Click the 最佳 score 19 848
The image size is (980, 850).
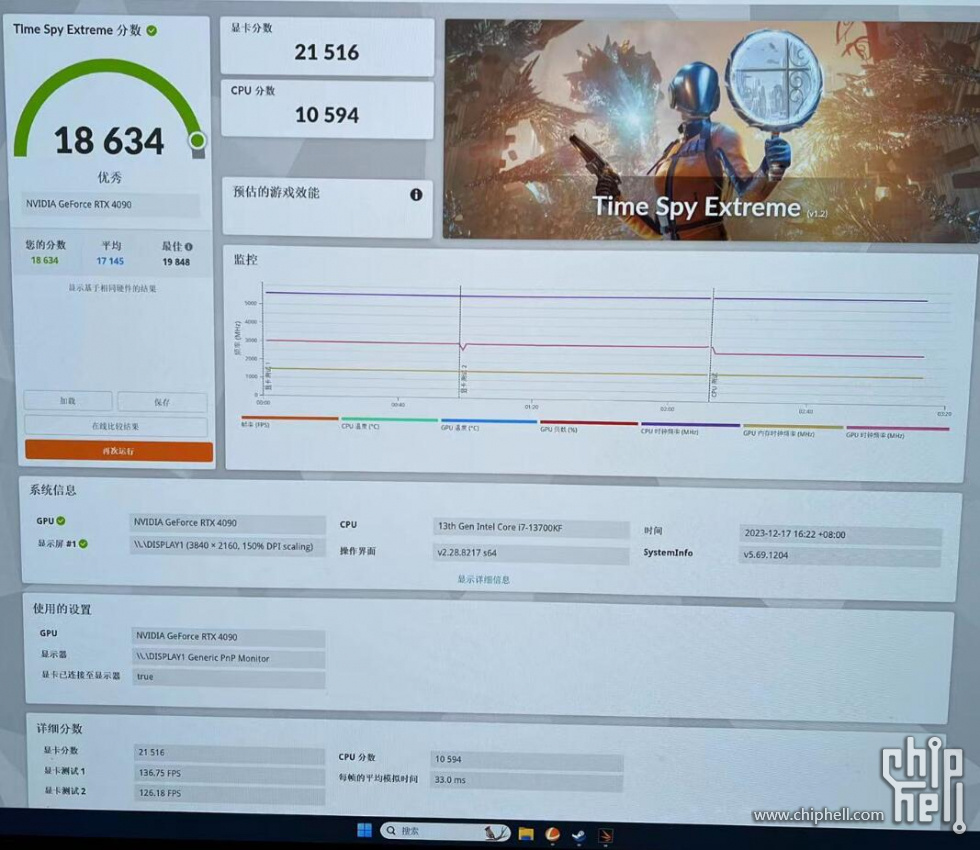tap(176, 262)
